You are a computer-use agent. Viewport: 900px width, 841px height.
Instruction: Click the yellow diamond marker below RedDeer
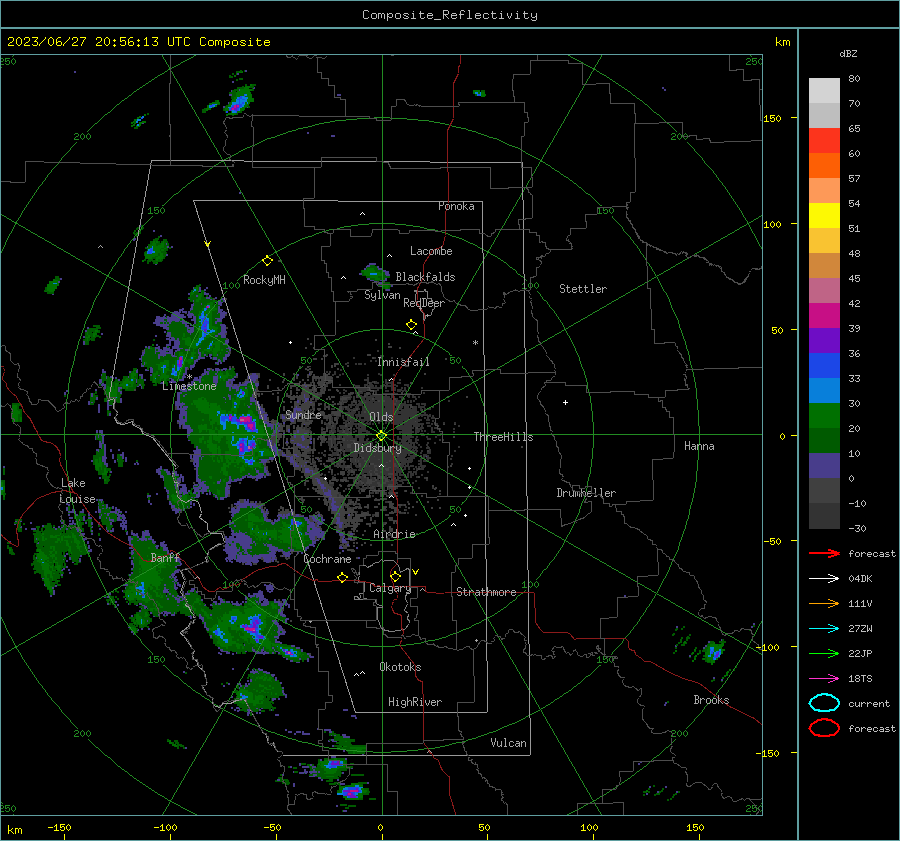(x=412, y=325)
